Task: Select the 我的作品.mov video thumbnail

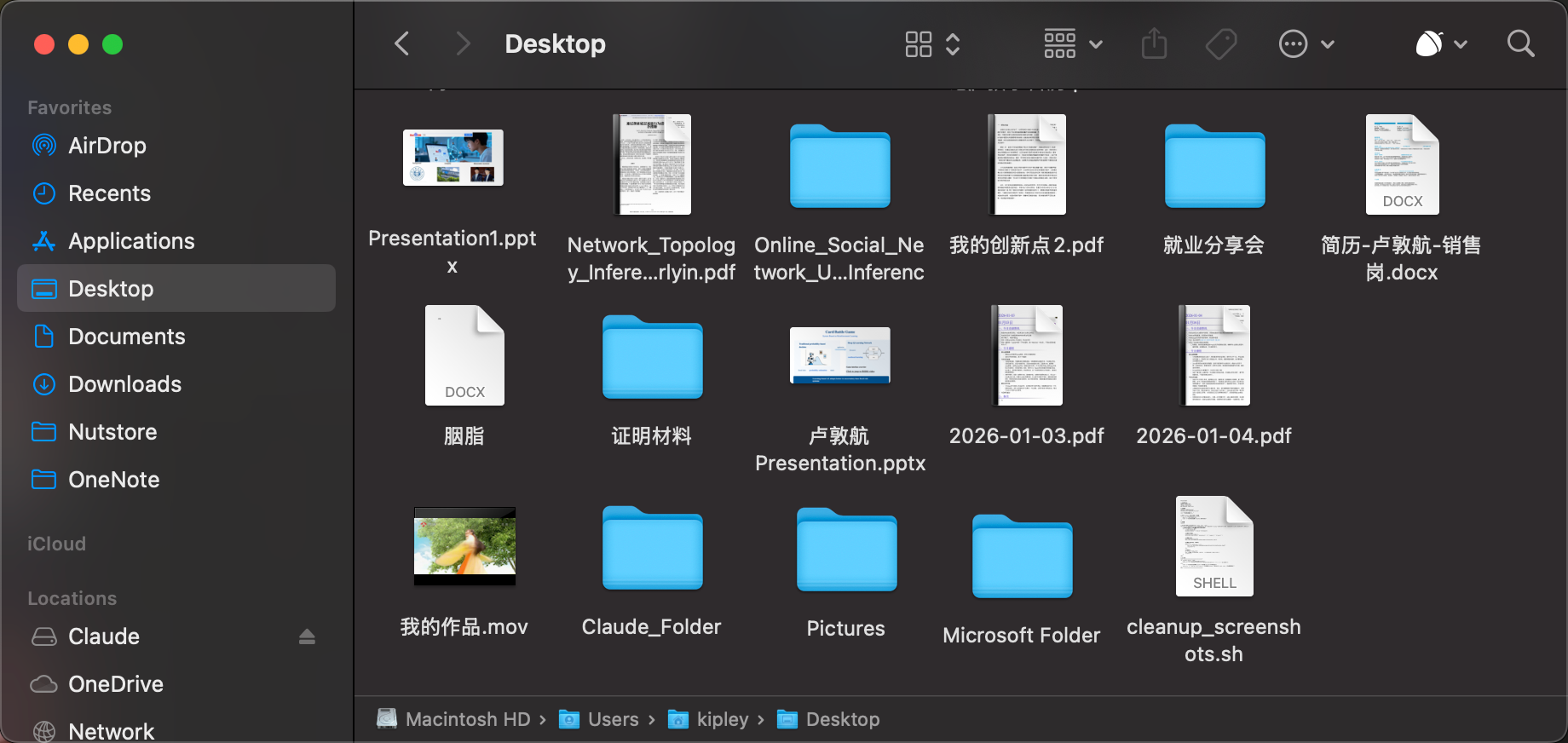Action: point(464,546)
